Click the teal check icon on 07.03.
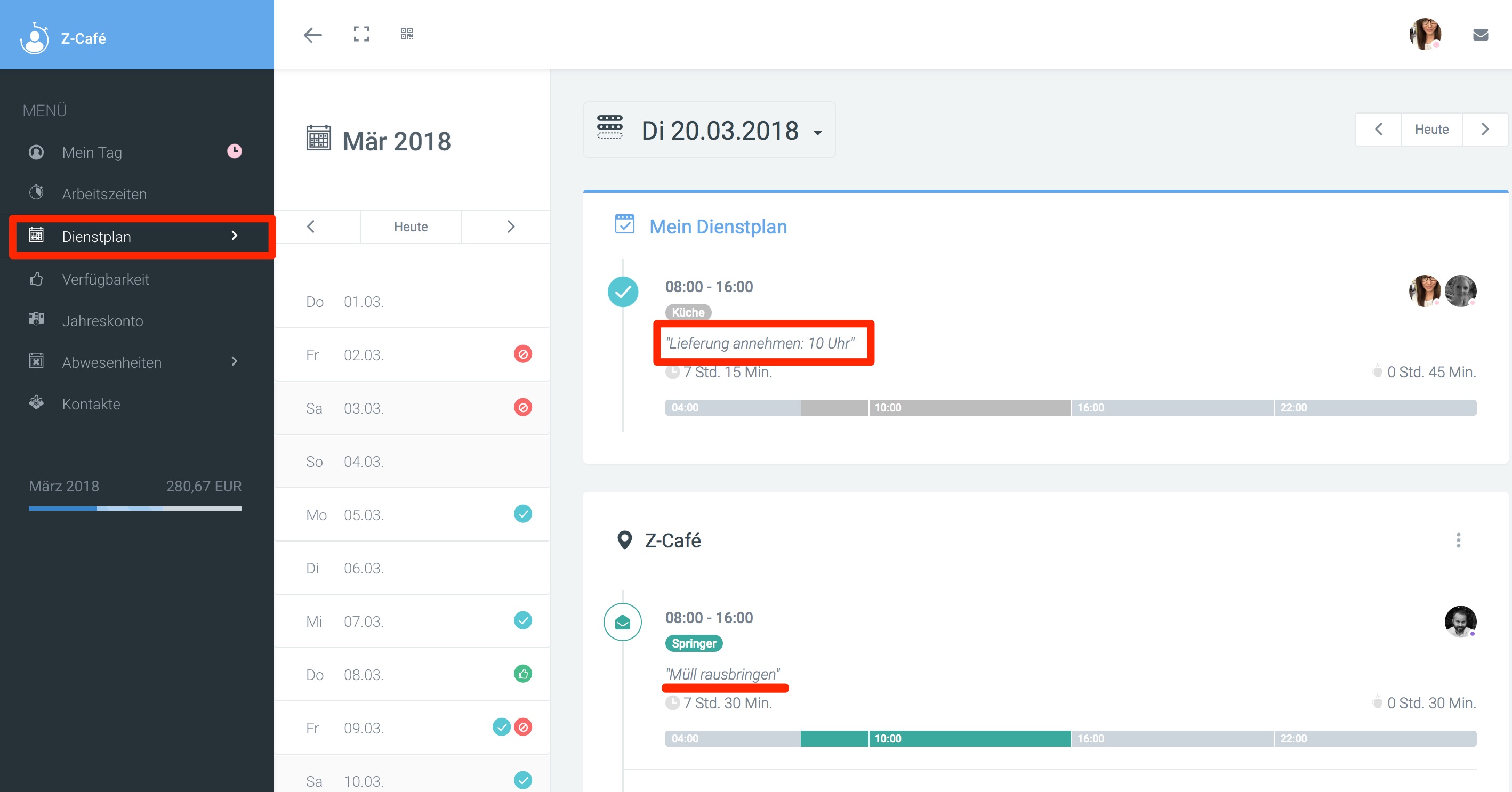1512x792 pixels. (523, 620)
